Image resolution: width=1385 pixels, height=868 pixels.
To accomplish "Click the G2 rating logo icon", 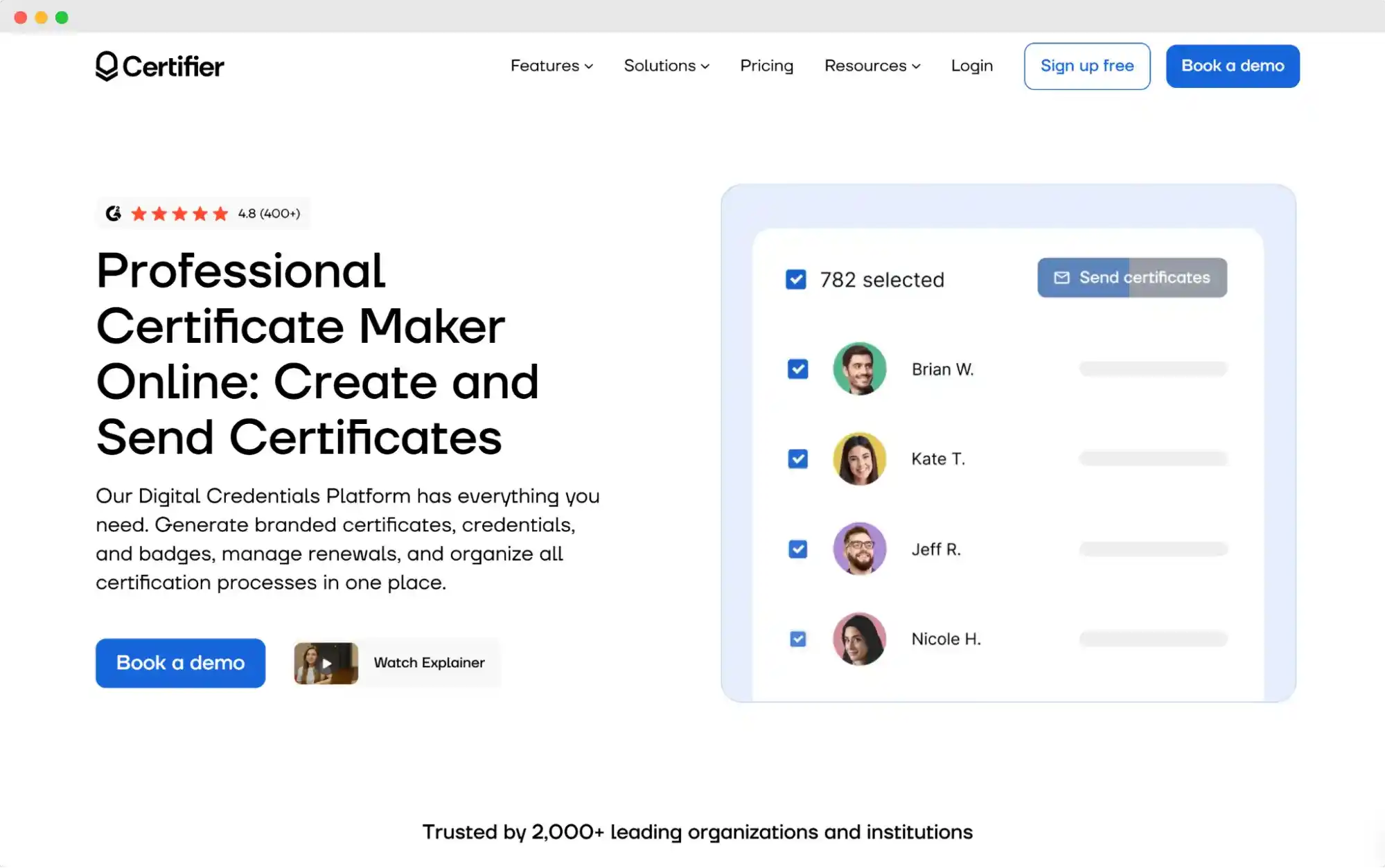I will [114, 213].
